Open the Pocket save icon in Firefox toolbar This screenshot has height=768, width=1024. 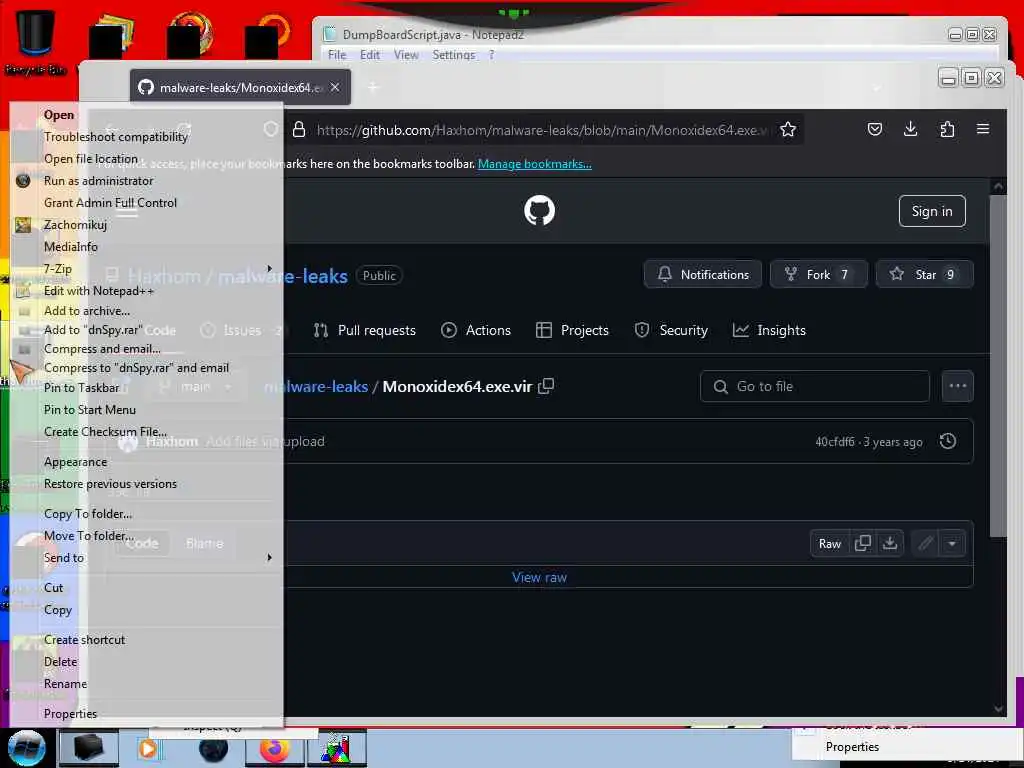coord(874,129)
